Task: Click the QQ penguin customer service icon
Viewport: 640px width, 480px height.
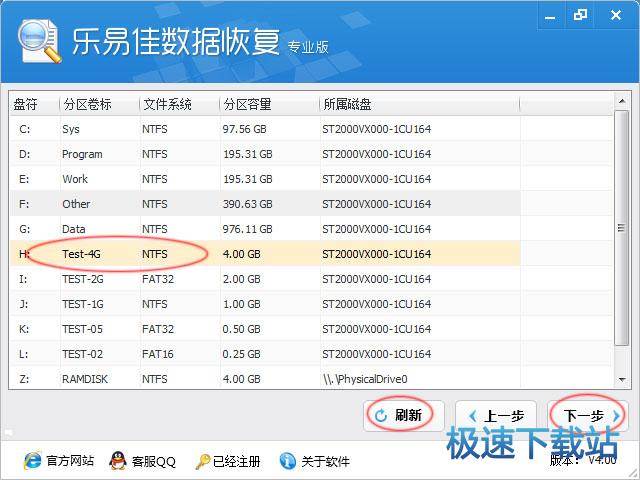Action: pos(118,460)
